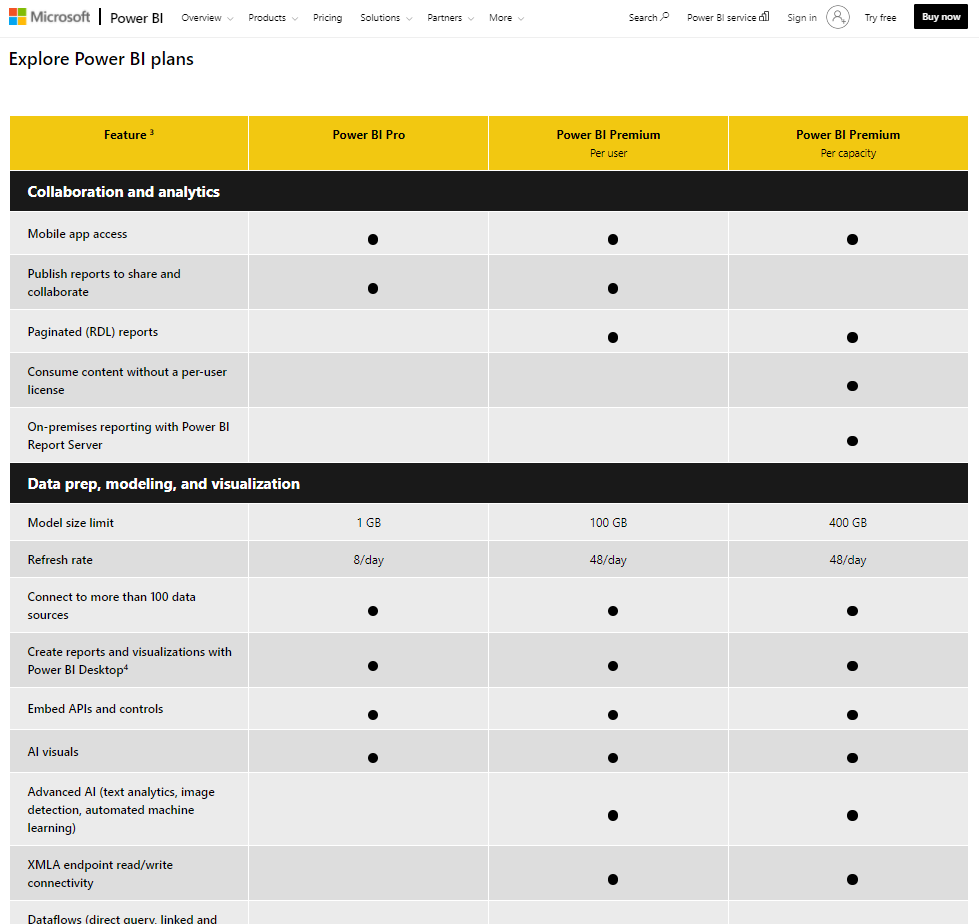Click Embed APIs dot under Per user
Screen dimensions: 979x924
point(612,715)
